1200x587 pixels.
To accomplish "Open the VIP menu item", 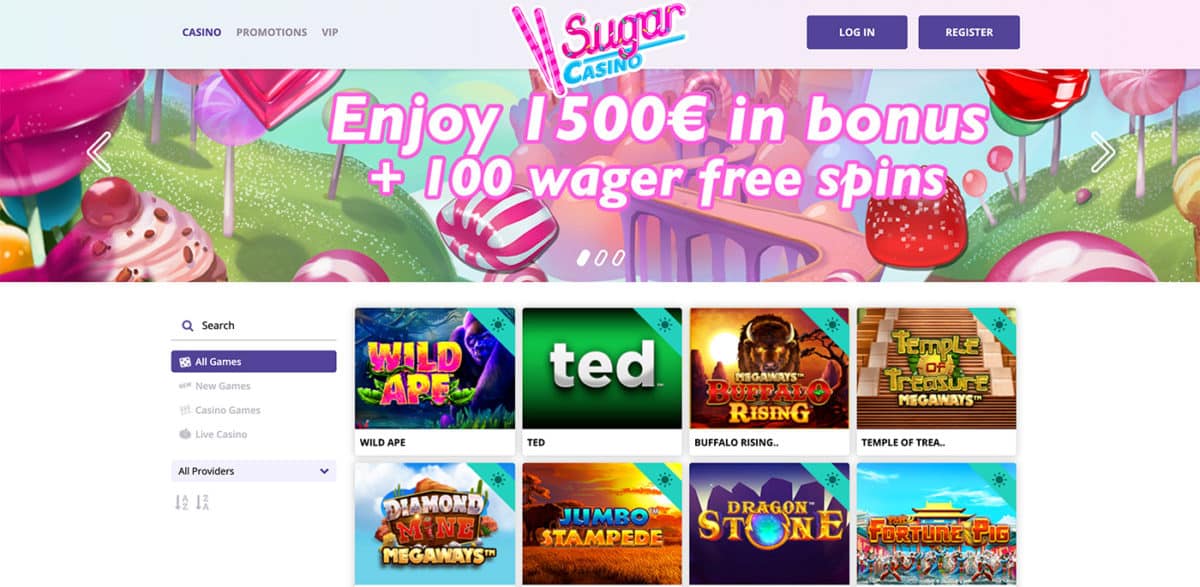I will pos(330,32).
